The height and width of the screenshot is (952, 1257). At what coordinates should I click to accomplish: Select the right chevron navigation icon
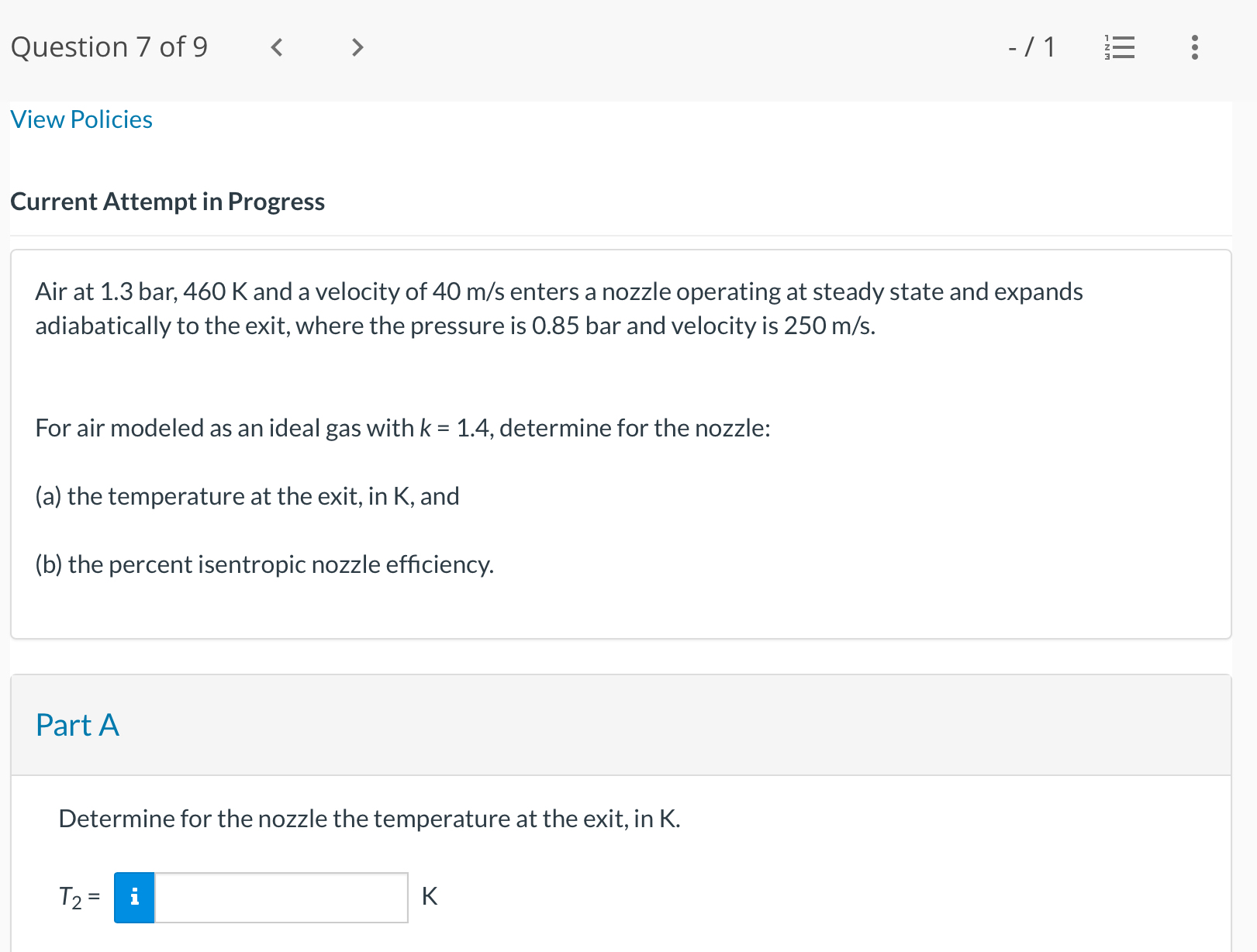coord(357,47)
